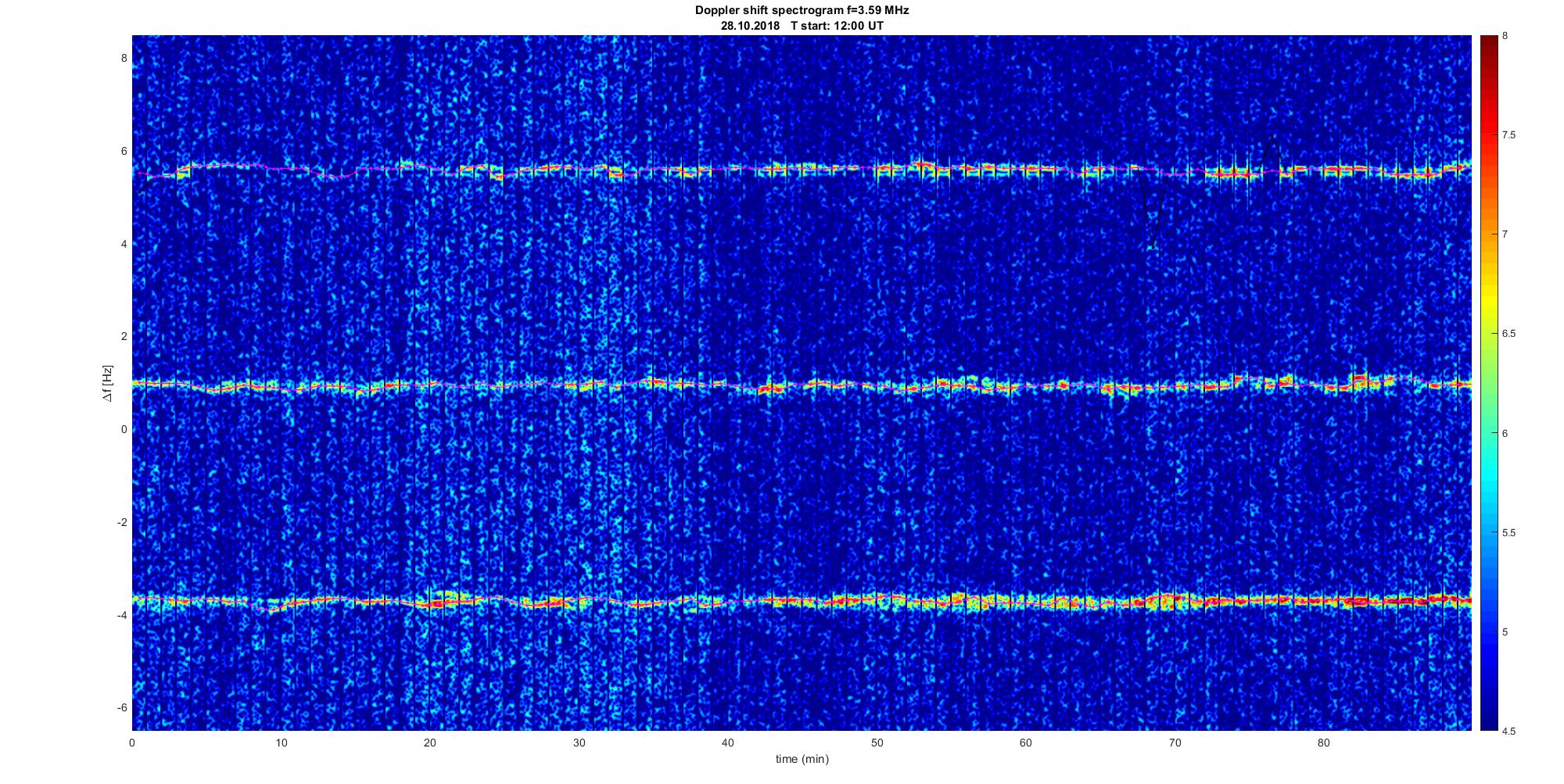
Task: Click the dark red top of the colorbar
Action: point(1488,47)
